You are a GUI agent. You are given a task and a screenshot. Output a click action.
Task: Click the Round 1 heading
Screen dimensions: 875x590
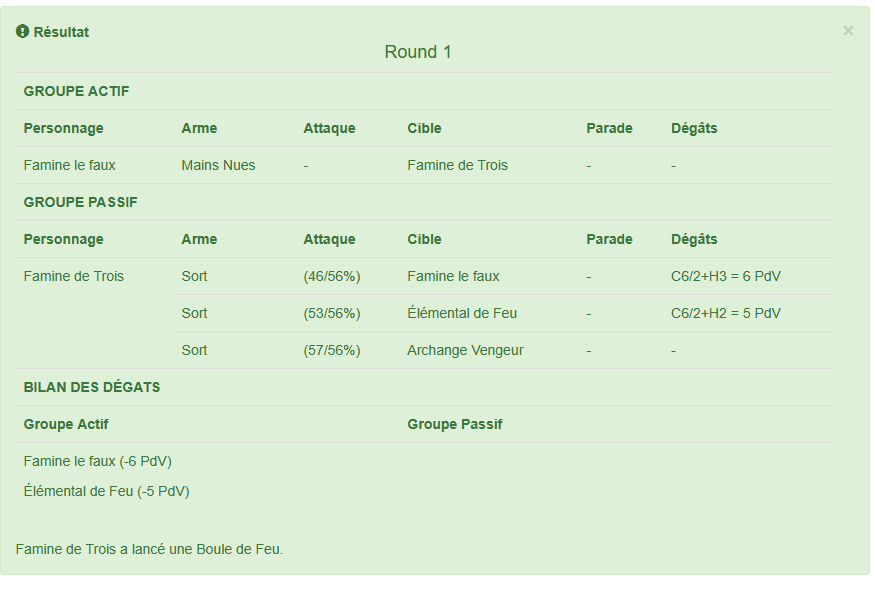coord(418,52)
